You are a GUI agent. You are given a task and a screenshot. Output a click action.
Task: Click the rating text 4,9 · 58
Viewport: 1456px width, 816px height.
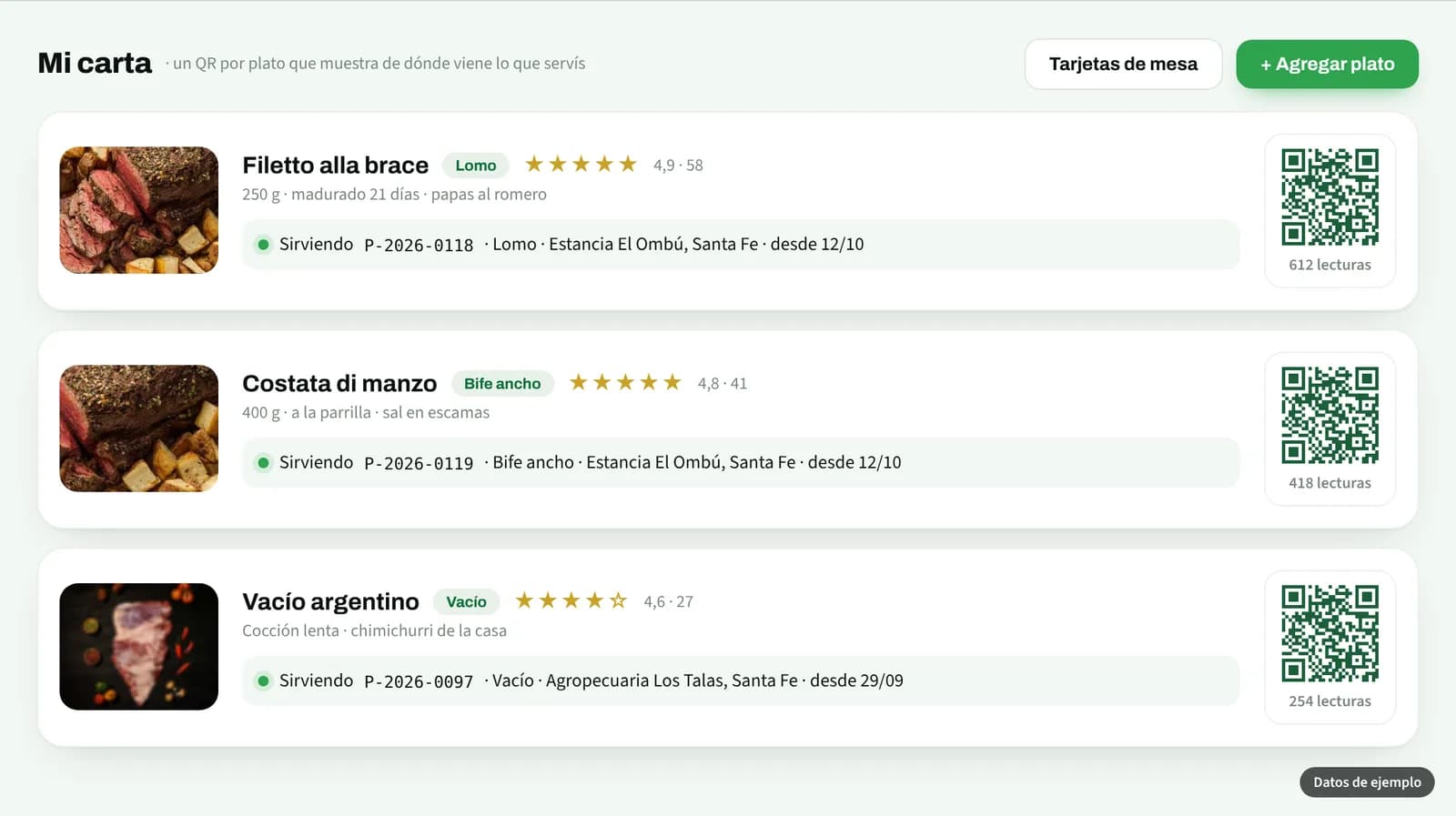(678, 166)
